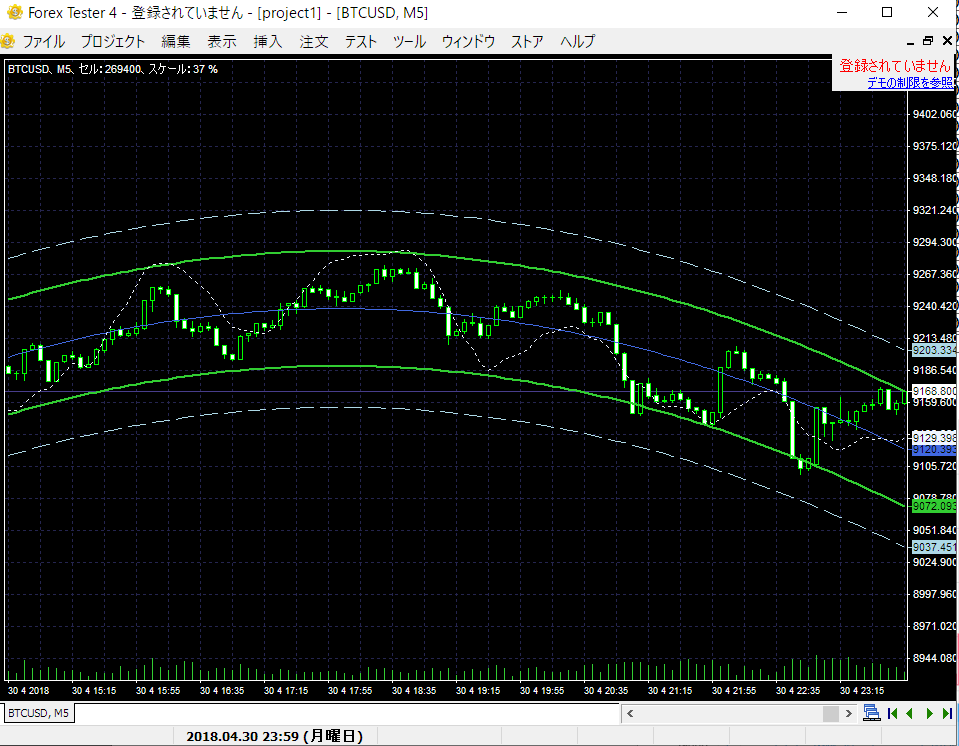The width and height of the screenshot is (959, 746).
Task: Click the 30 4 2018 time axis label
Action: 28,690
